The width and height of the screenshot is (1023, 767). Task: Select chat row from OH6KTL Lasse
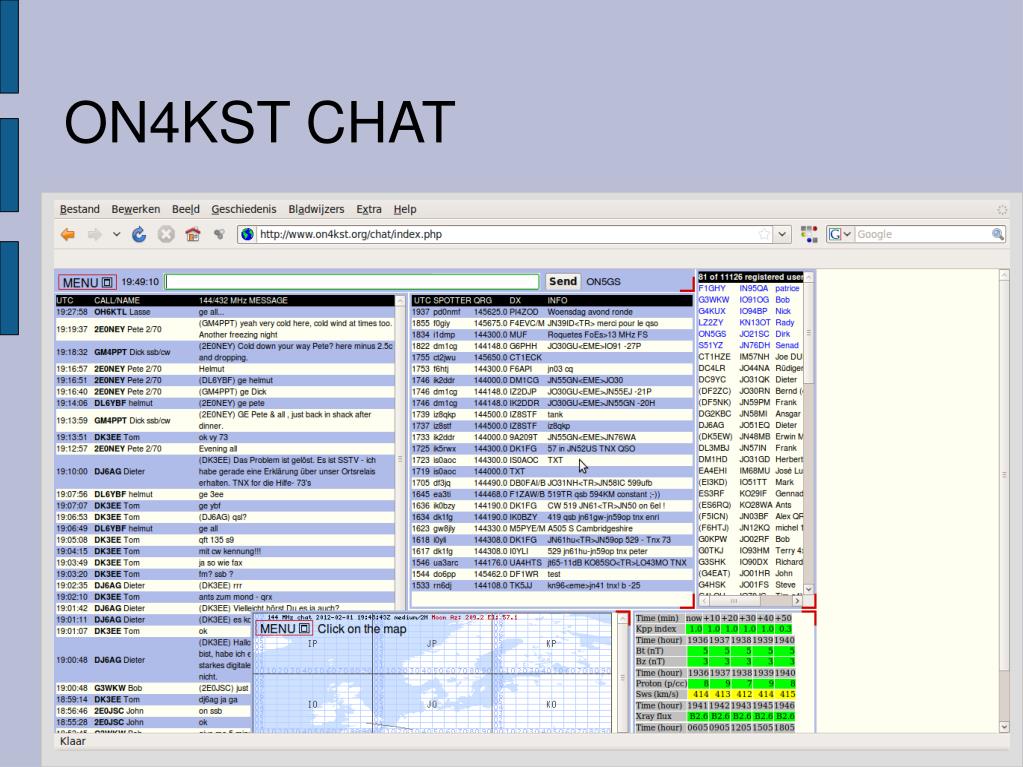225,312
